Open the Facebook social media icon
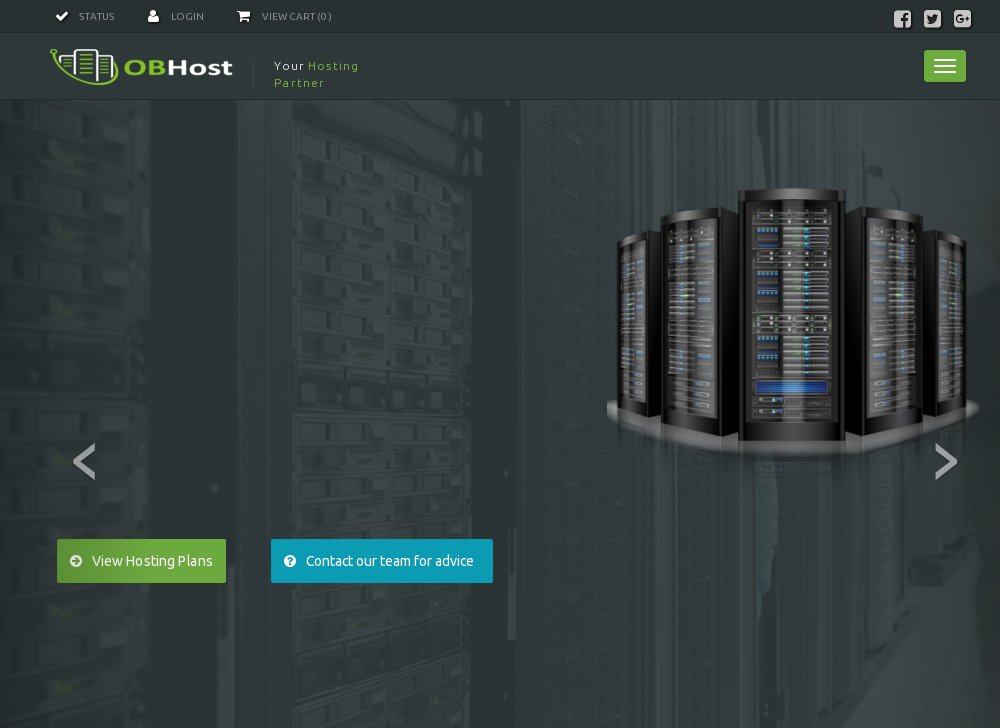The width and height of the screenshot is (1000, 728). pos(902,19)
